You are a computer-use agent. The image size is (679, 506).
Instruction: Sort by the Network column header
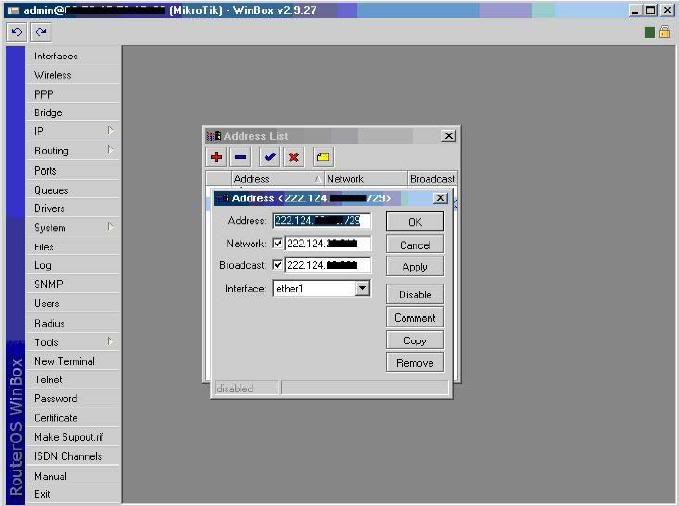point(366,178)
